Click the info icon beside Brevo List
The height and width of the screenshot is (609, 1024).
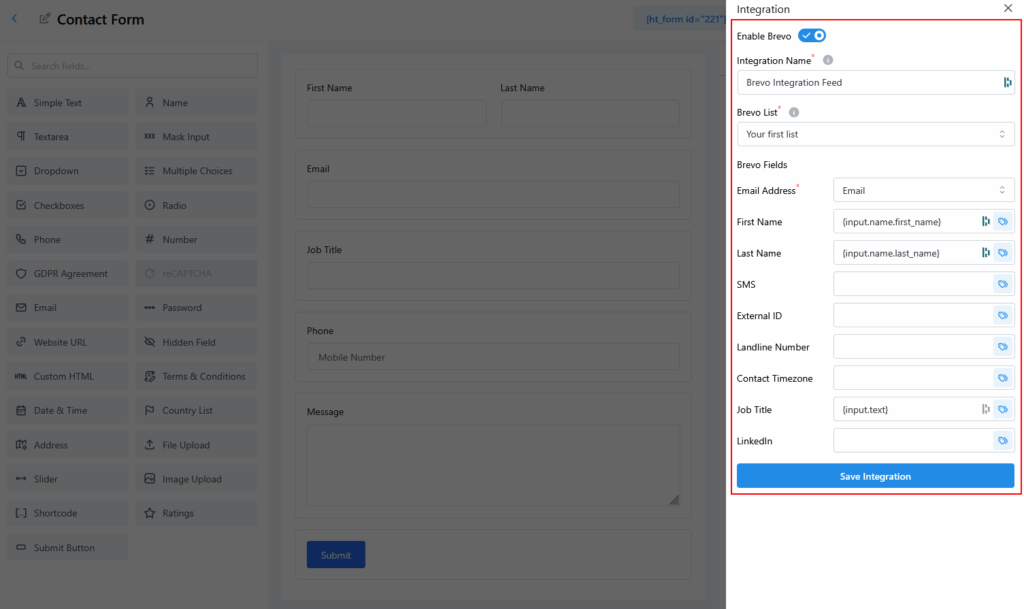coord(794,113)
